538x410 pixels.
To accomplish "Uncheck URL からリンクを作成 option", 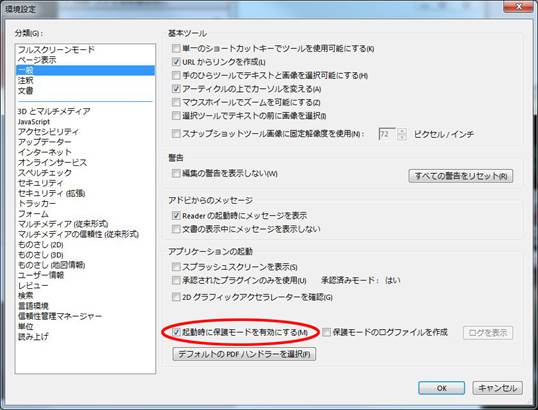I will (x=176, y=62).
